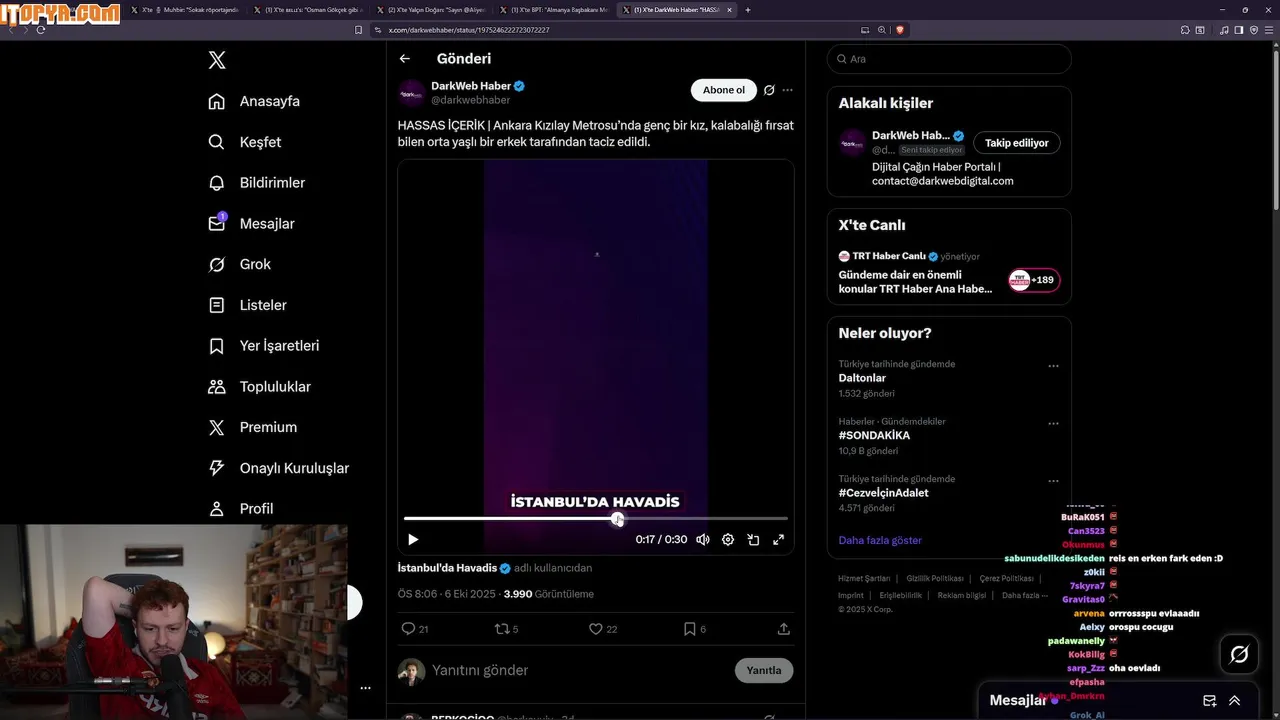The width and height of the screenshot is (1280, 720).
Task: Go to Keşfet explore page
Action: coord(244,142)
